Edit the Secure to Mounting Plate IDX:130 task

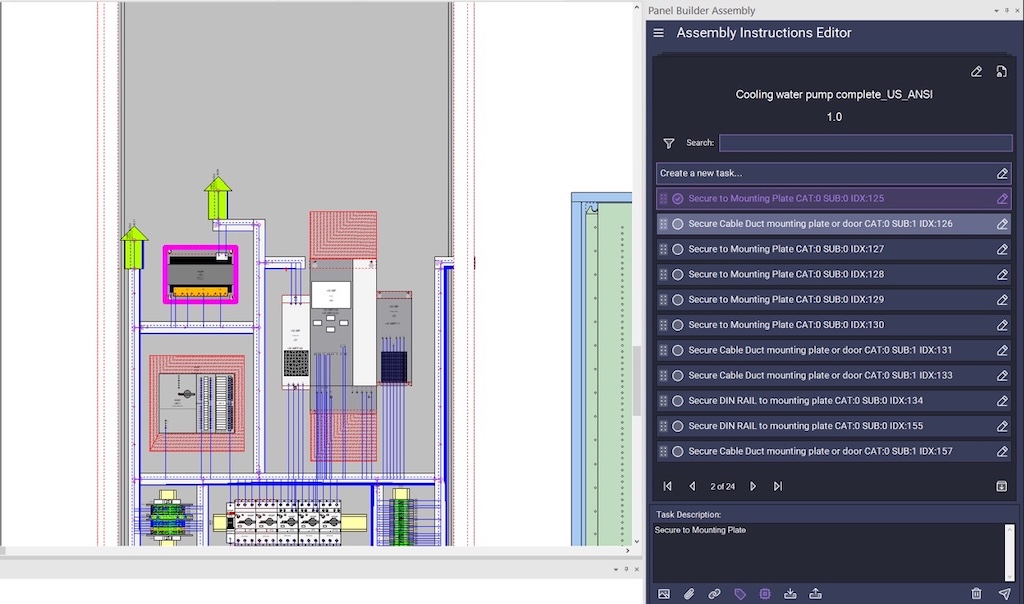1002,325
